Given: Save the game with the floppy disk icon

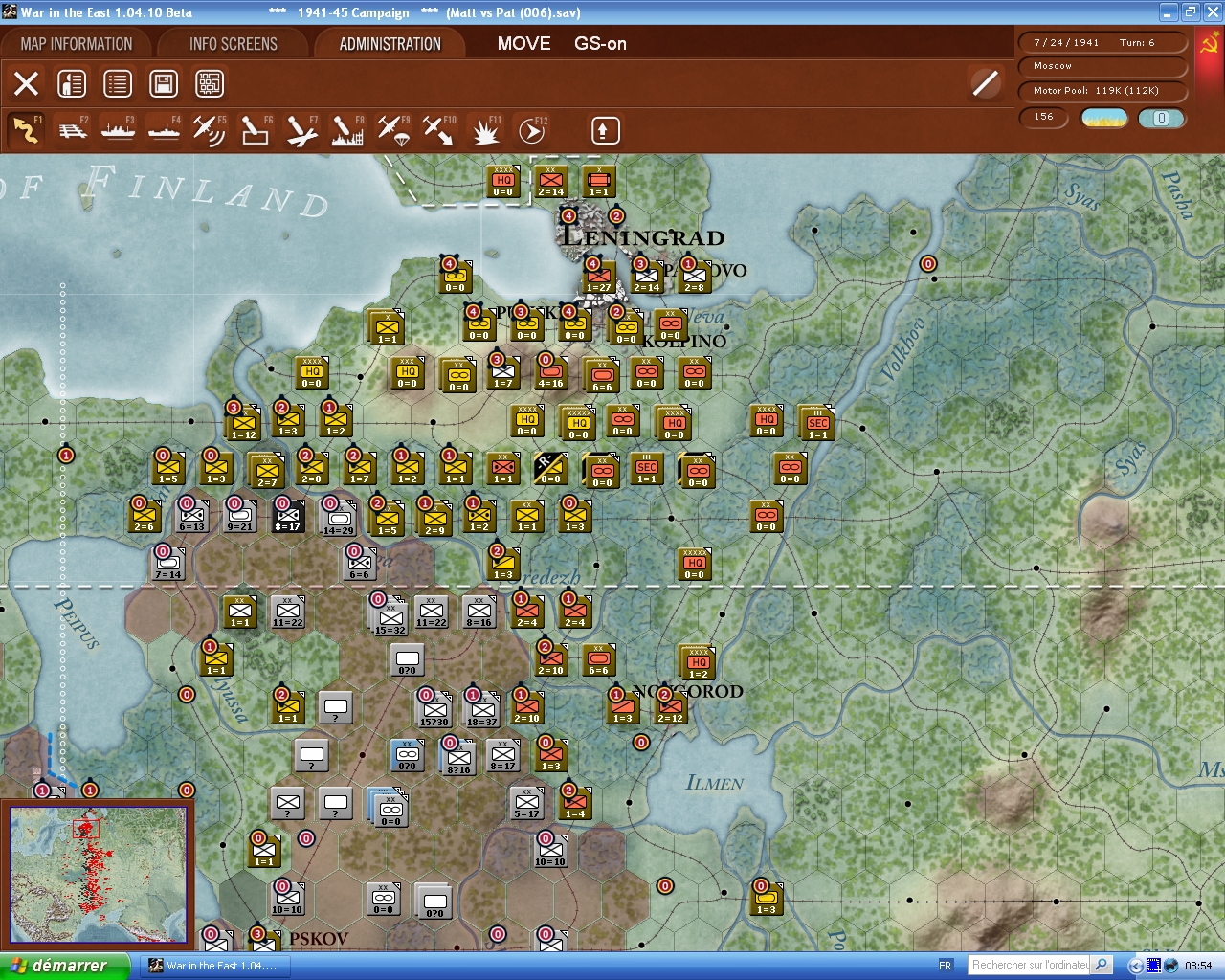Looking at the screenshot, I should [x=164, y=83].
